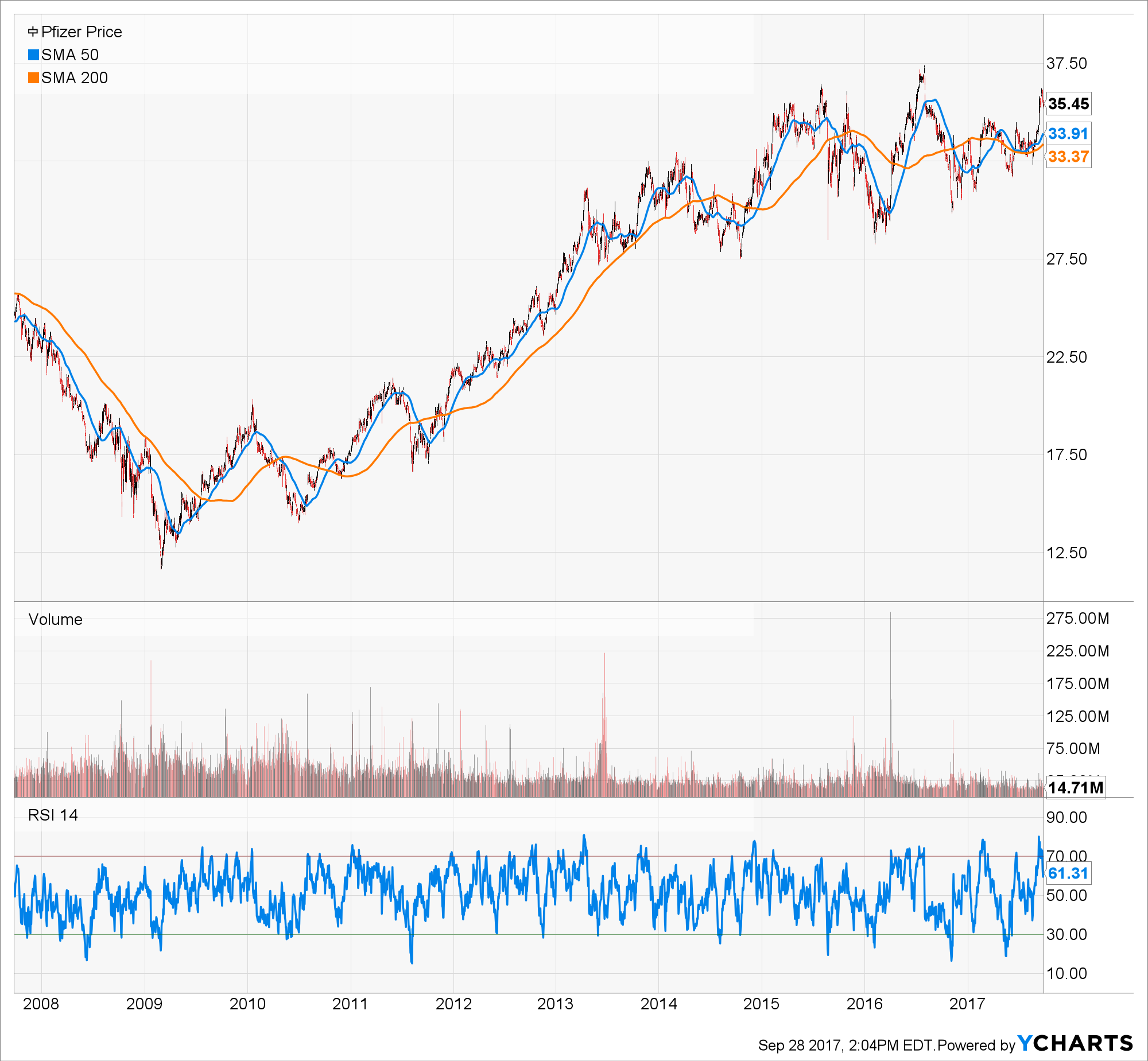This screenshot has width=1148, height=1061.
Task: Click the 14.71M volume value label
Action: pyautogui.click(x=1075, y=787)
